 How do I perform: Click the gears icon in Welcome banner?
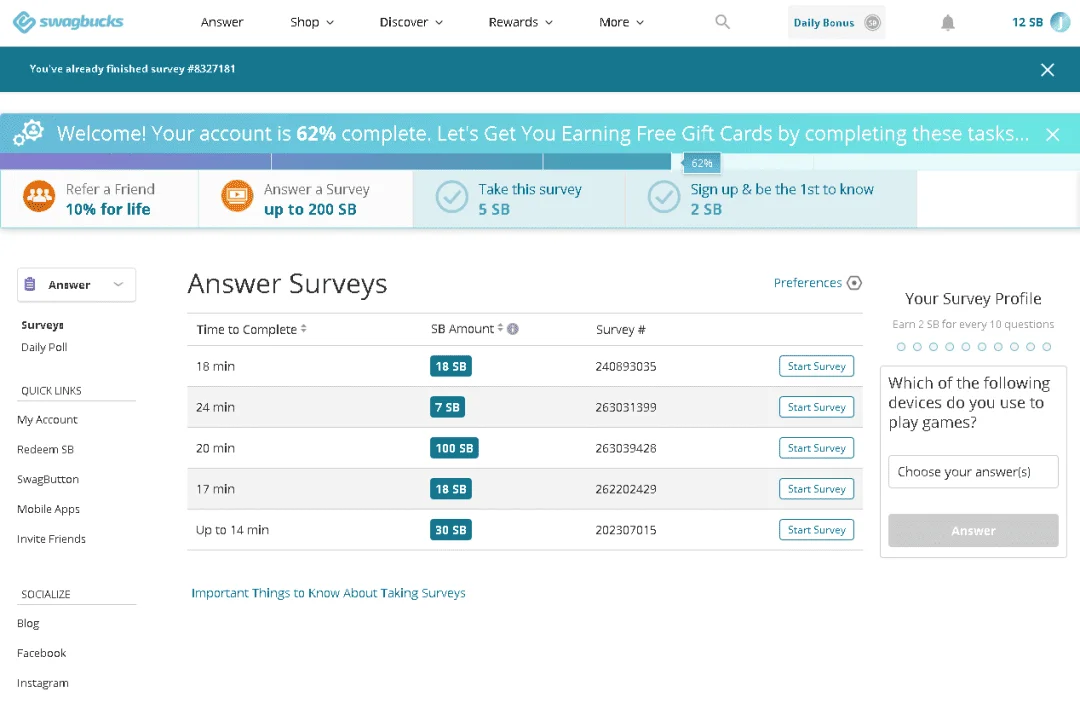[x=29, y=132]
